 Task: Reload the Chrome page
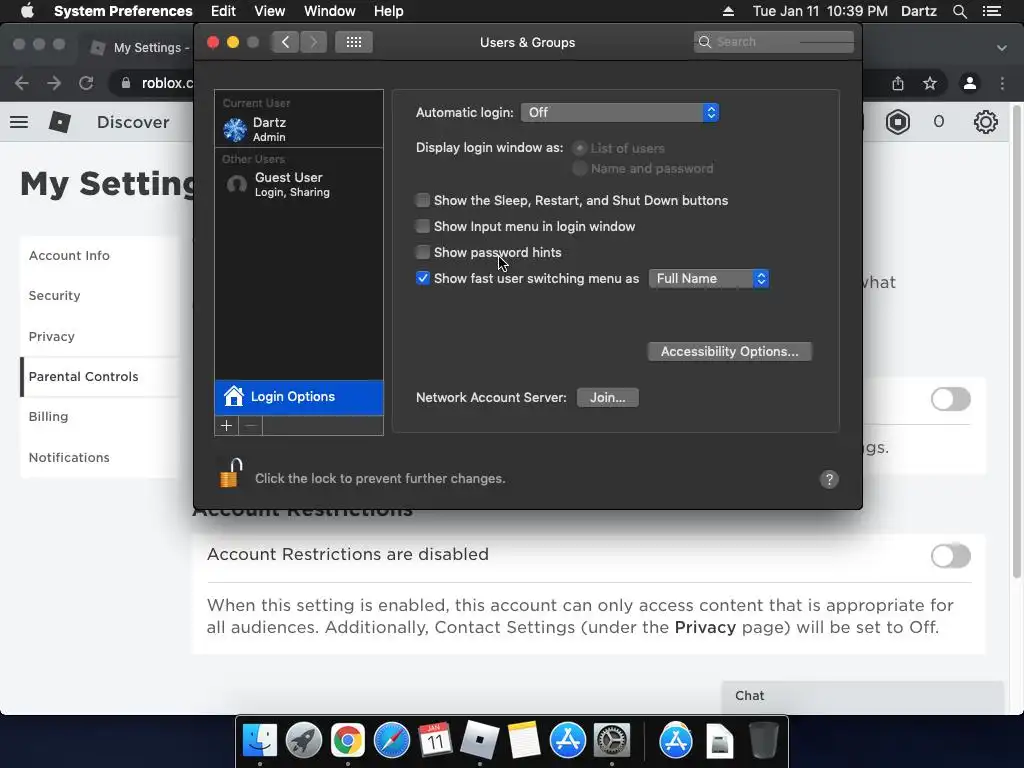[86, 83]
